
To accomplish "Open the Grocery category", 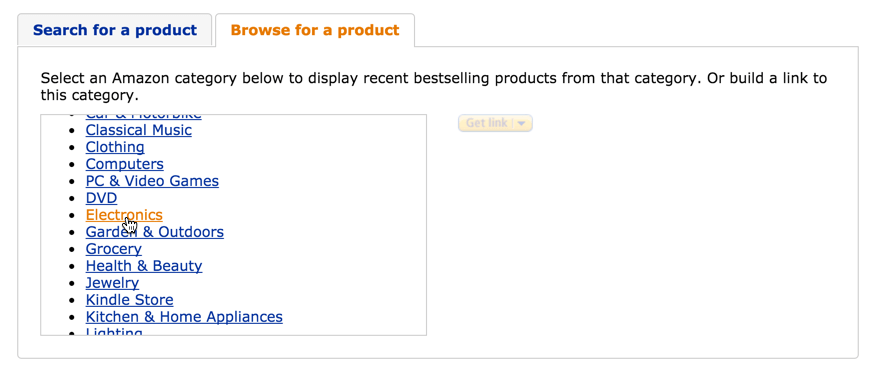I will coord(113,249).
